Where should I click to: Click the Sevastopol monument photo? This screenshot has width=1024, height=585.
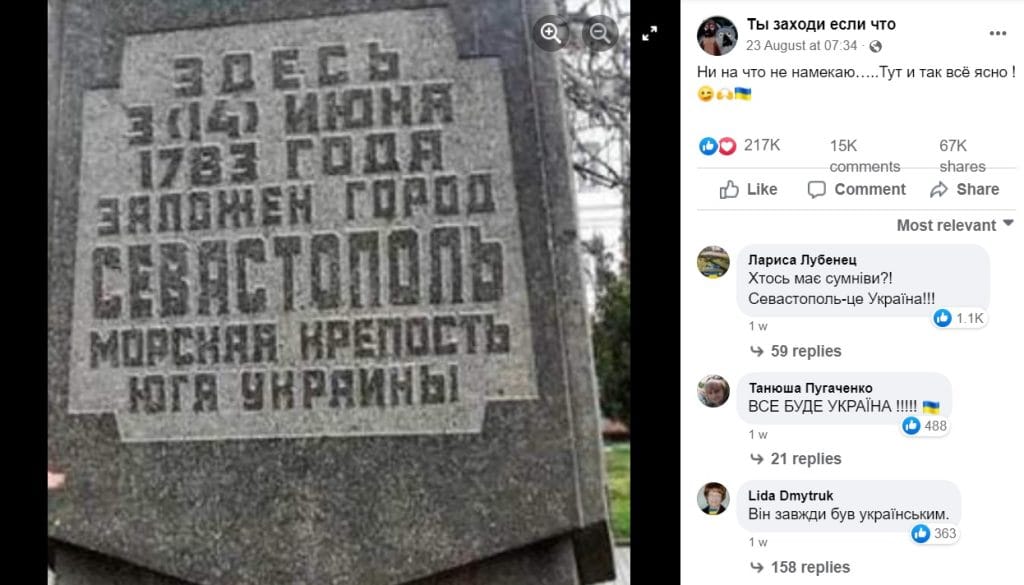point(339,292)
